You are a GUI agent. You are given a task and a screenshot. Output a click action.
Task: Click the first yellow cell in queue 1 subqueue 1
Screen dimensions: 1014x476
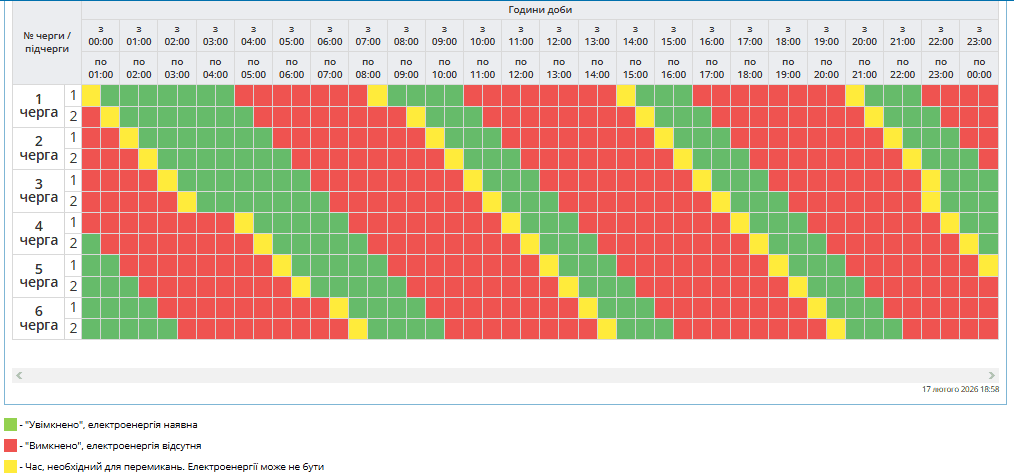click(91, 95)
